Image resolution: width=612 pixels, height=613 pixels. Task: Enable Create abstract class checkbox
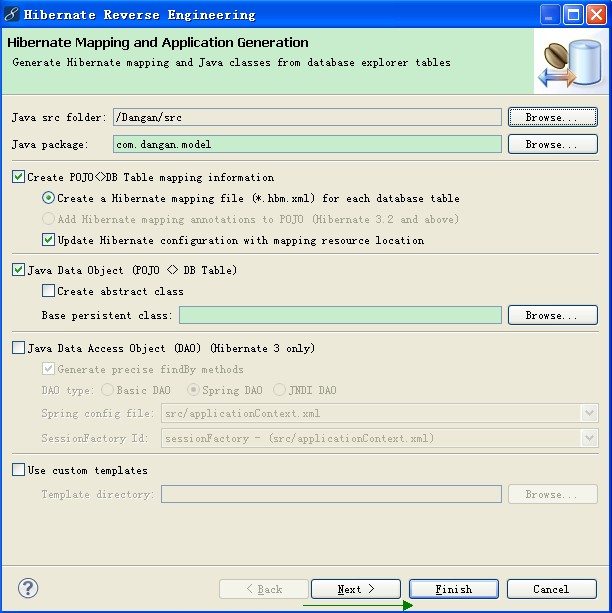pyautogui.click(x=48, y=290)
